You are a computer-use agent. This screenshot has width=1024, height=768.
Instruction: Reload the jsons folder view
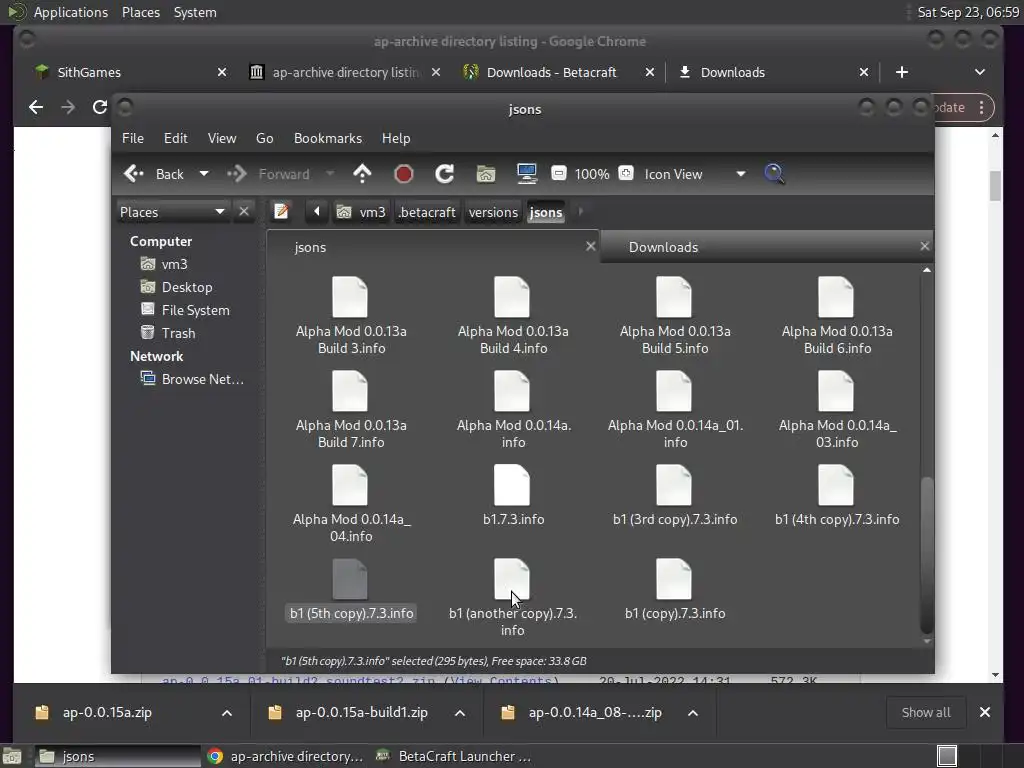tap(445, 174)
